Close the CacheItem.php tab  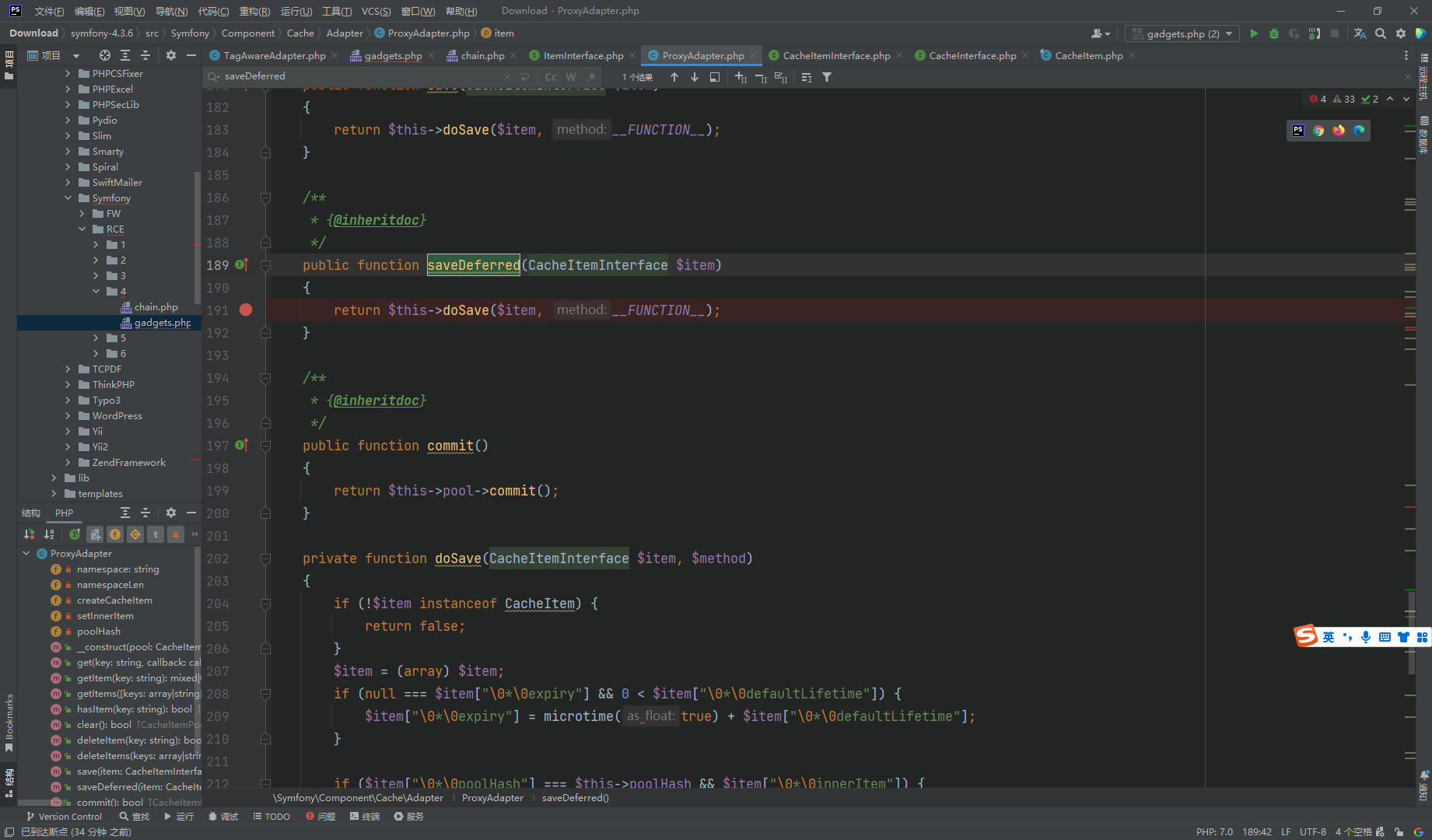click(x=1132, y=55)
